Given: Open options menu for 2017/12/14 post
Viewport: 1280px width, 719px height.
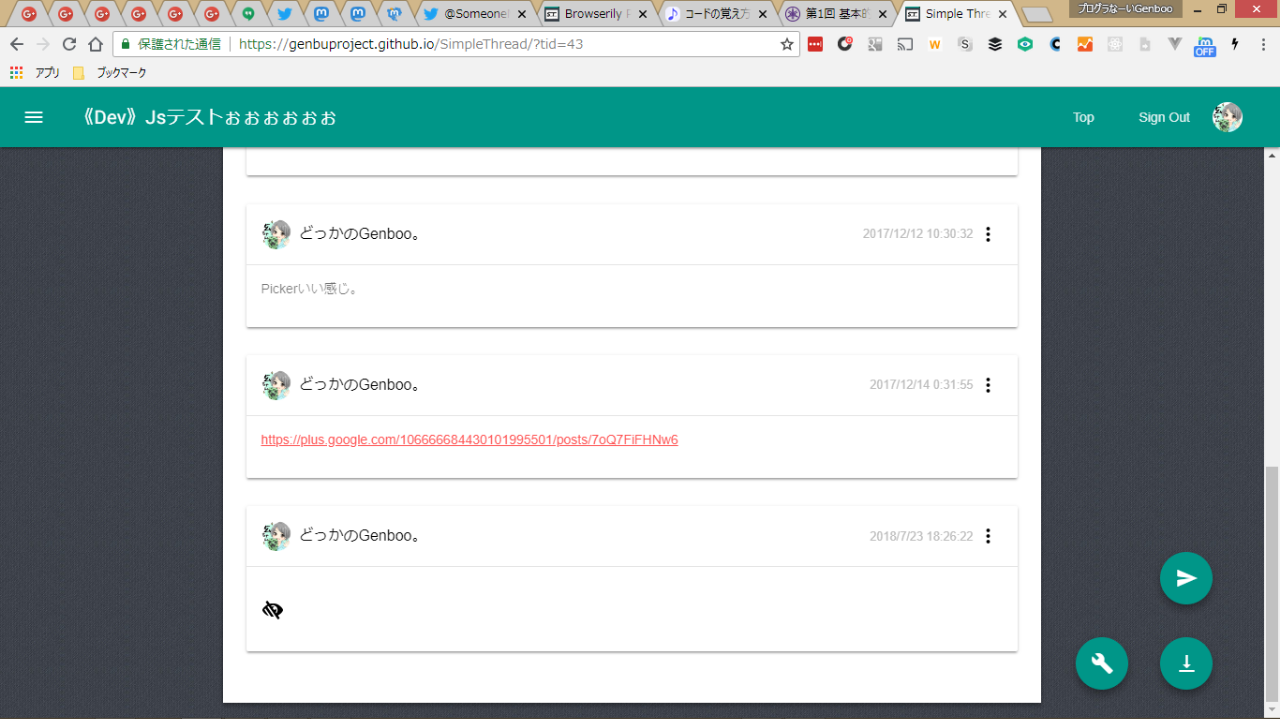Looking at the screenshot, I should (988, 385).
